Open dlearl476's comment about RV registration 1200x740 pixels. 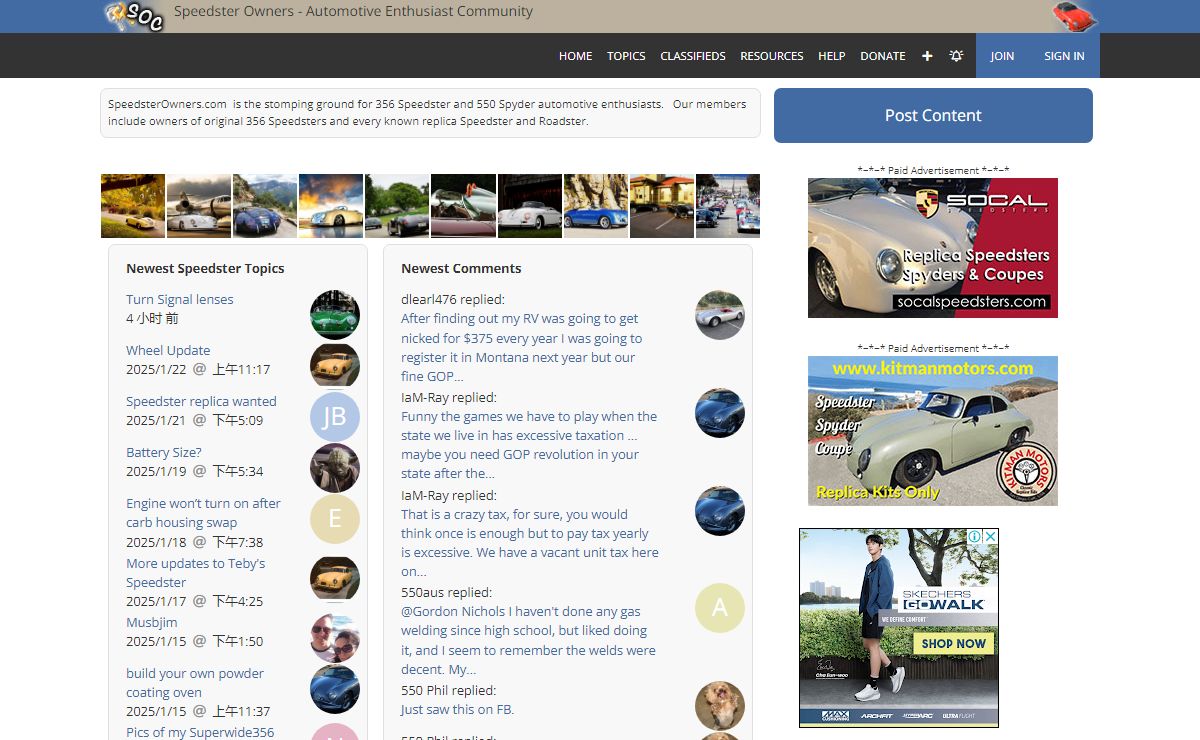pyautogui.click(x=521, y=347)
